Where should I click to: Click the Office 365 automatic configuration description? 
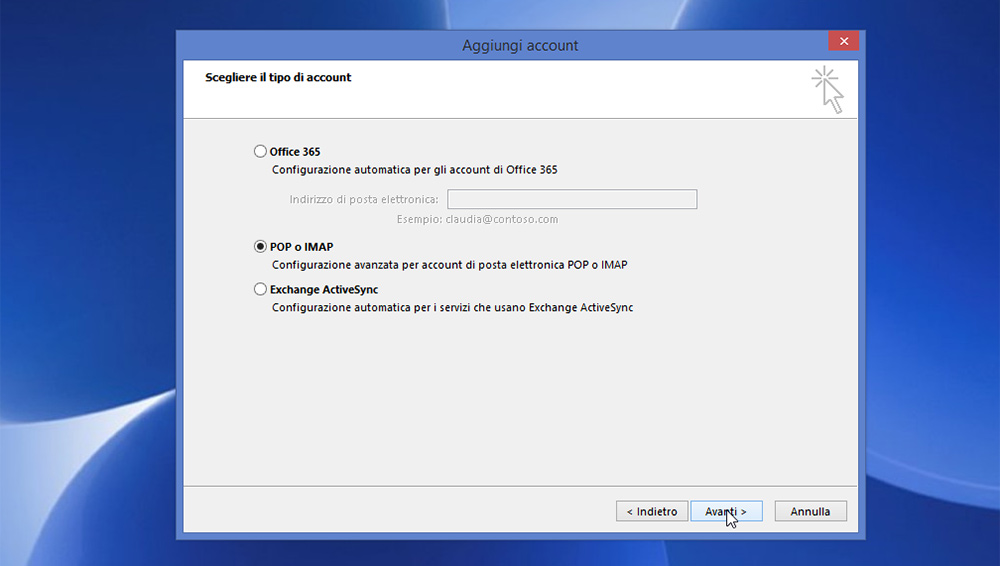(x=415, y=170)
